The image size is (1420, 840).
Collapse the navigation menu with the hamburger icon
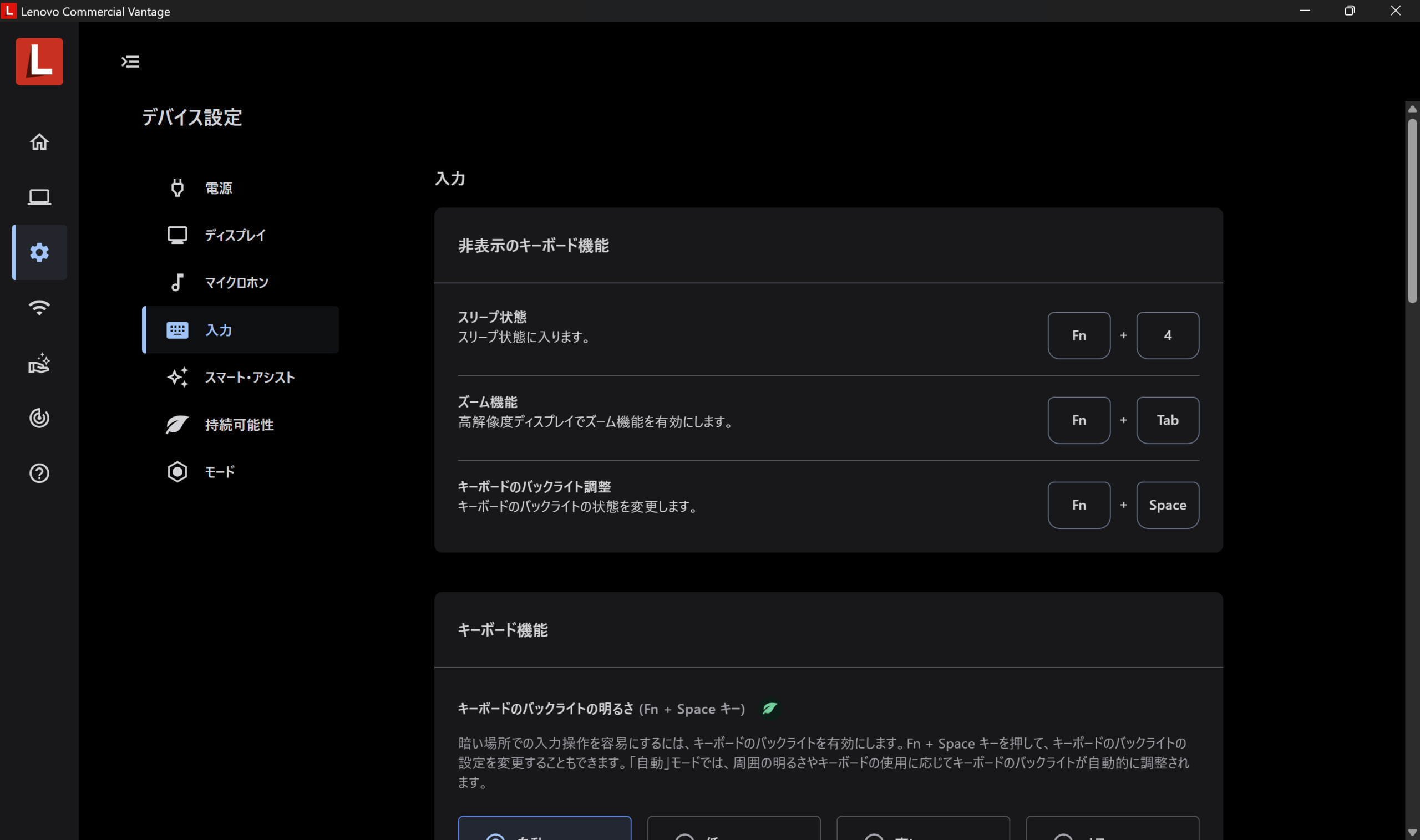[130, 61]
